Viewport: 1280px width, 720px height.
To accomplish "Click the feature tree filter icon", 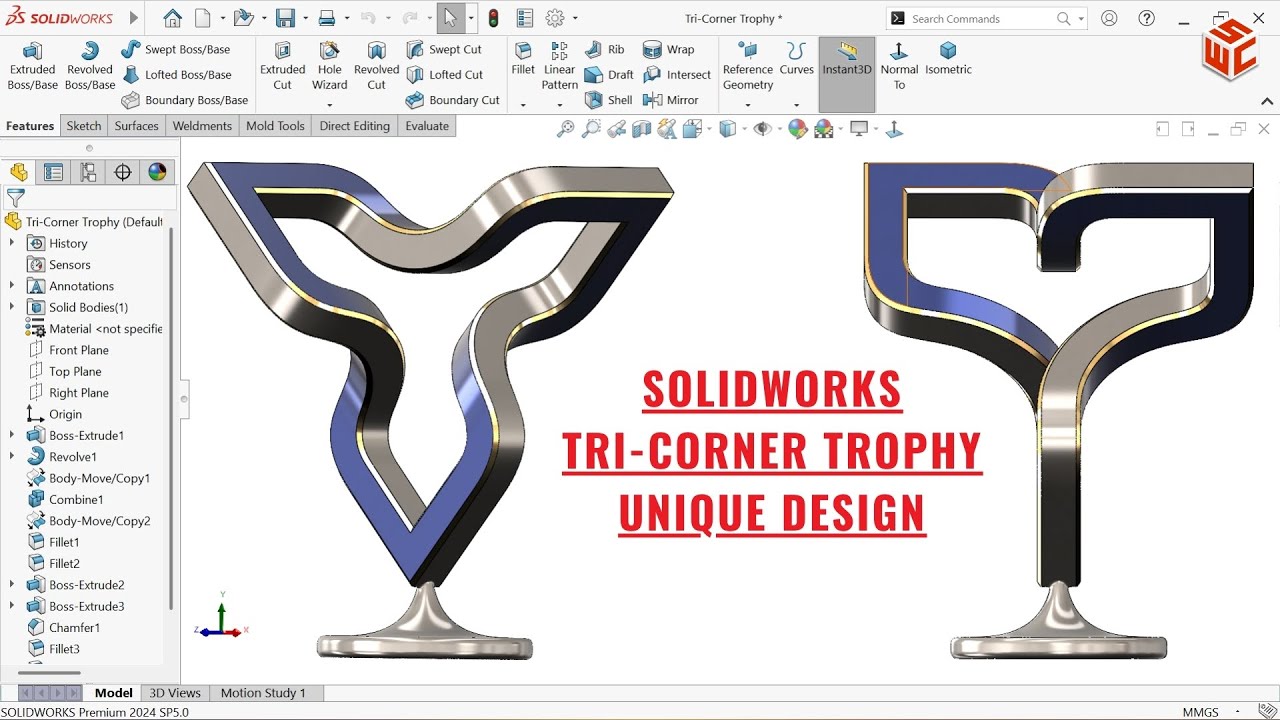I will [x=15, y=198].
